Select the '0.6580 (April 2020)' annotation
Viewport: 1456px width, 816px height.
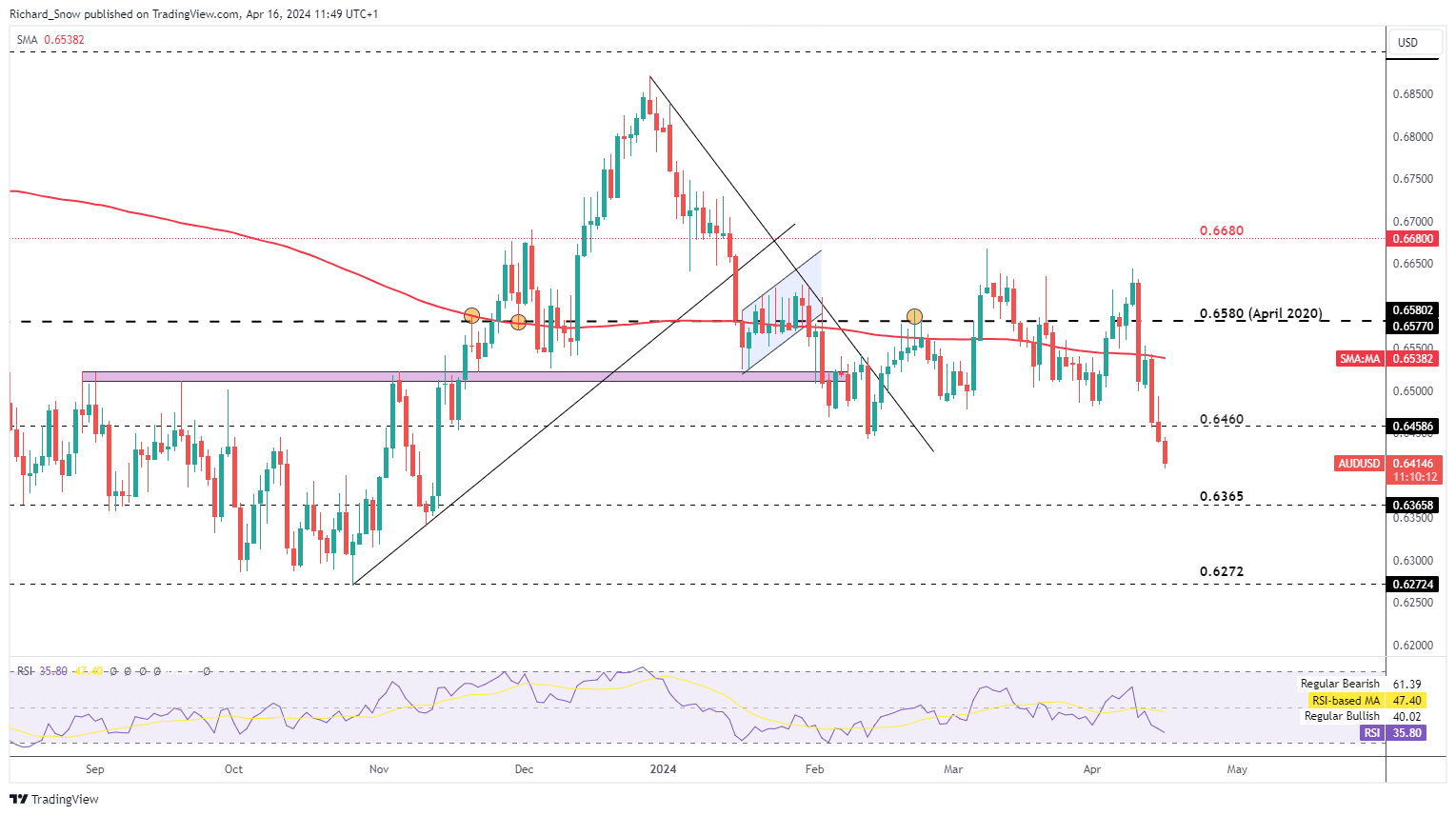pos(1261,313)
